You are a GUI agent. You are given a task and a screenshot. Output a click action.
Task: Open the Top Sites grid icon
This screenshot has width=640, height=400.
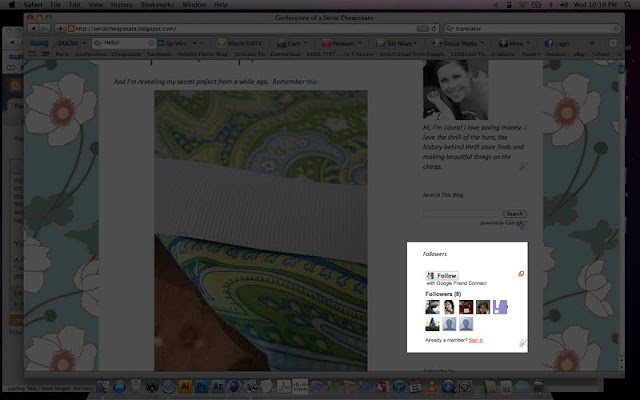pos(45,53)
